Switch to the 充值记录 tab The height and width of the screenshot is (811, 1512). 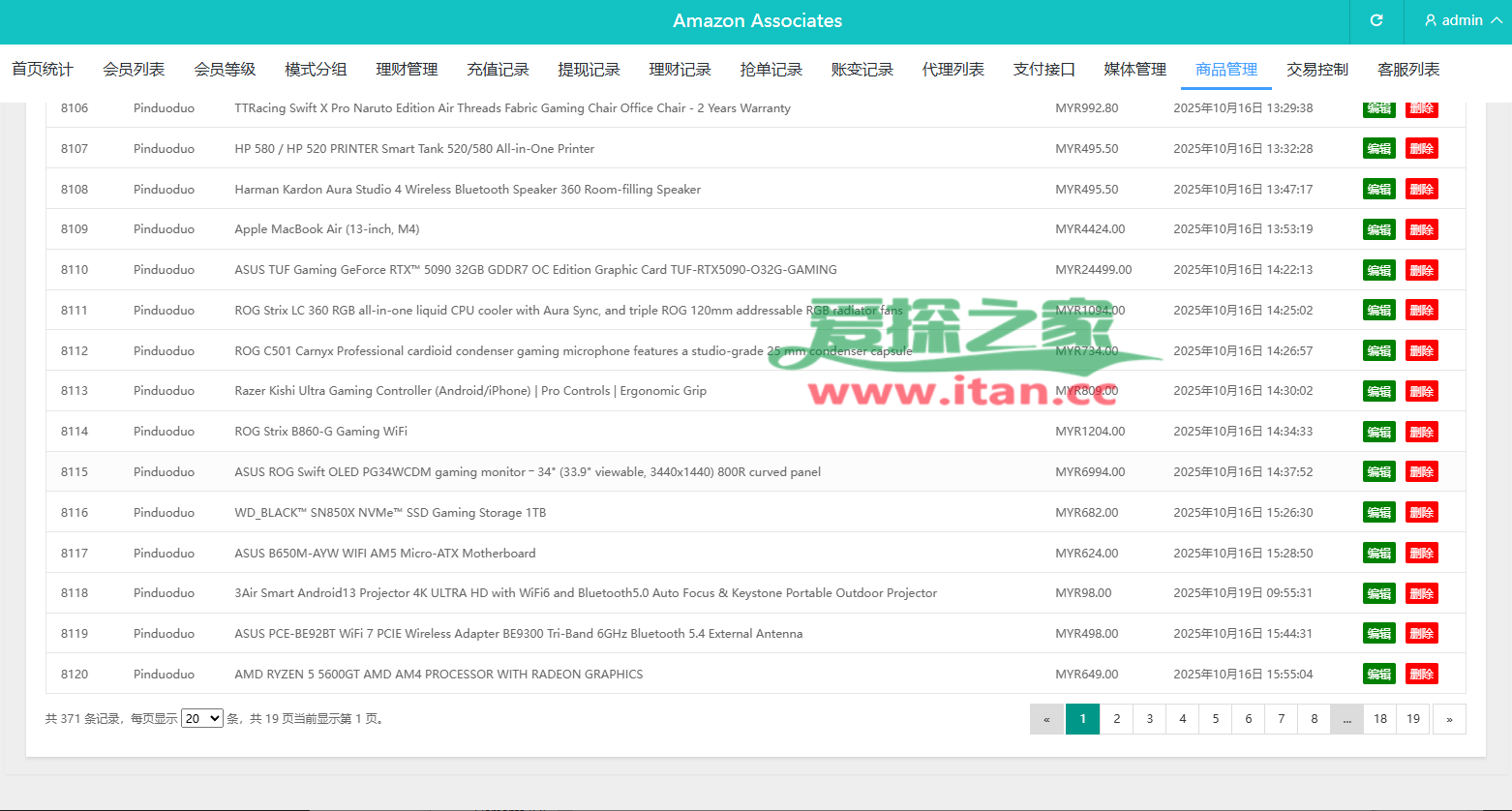(498, 70)
